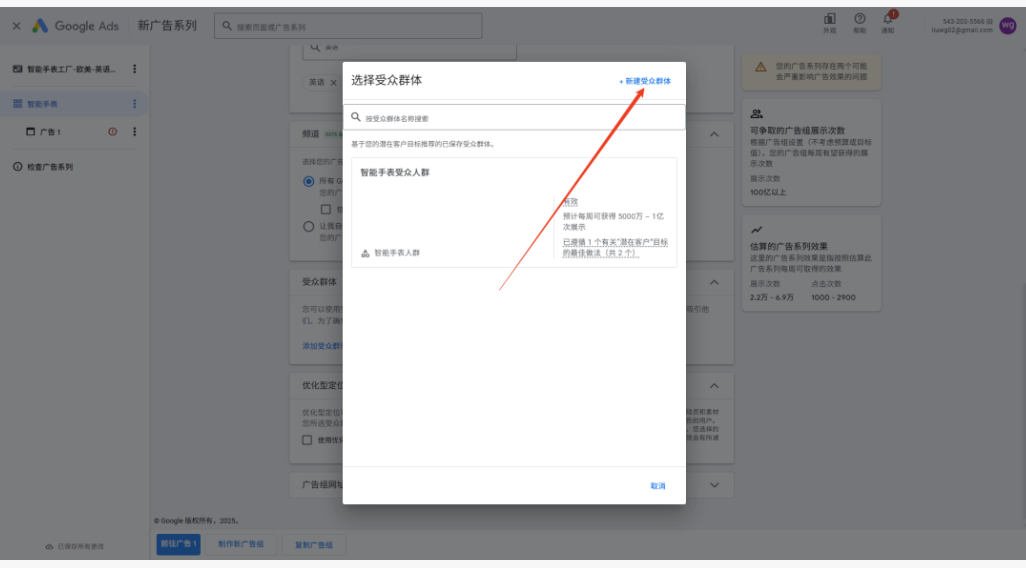Expand the 广告组网址 section chevron

point(715,485)
